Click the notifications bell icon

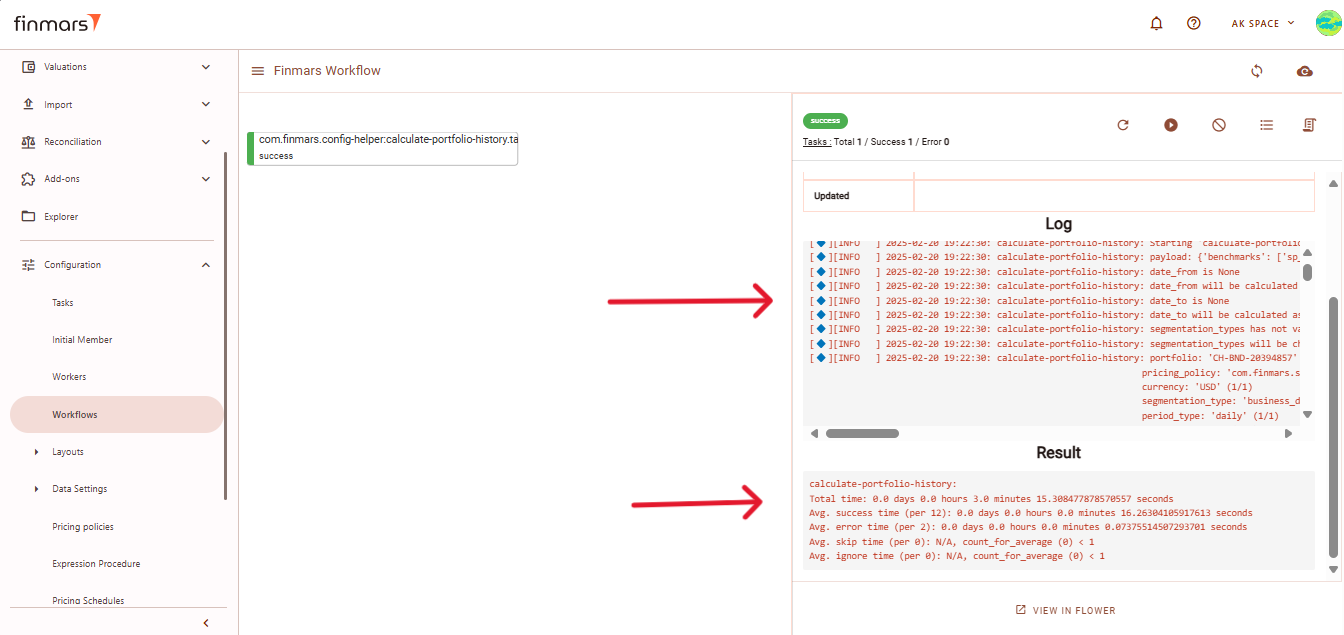[x=1157, y=23]
